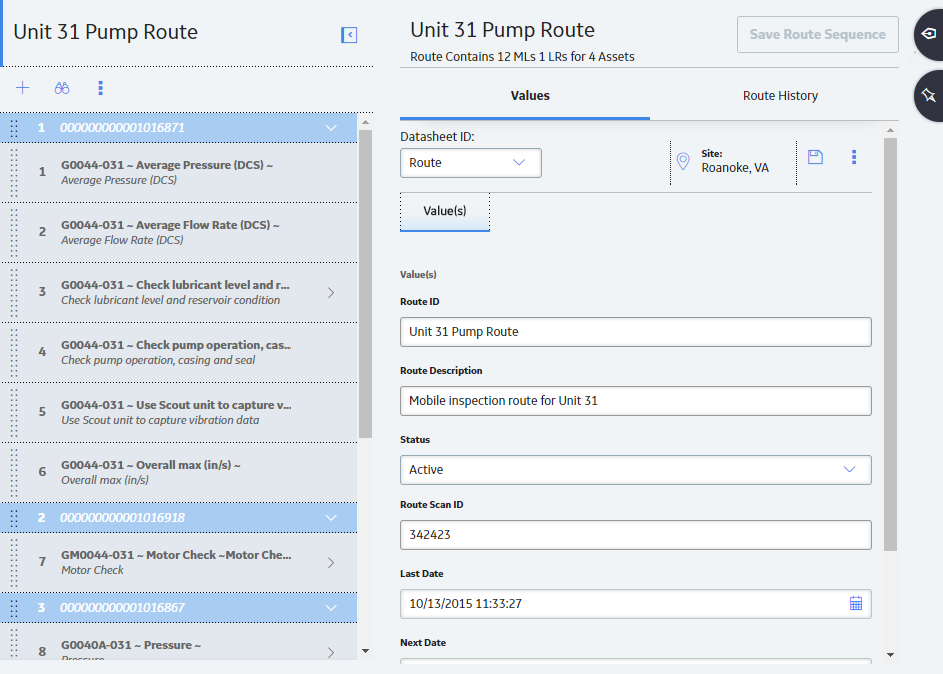
Task: Open left pane three-dot menu
Action: tap(100, 88)
